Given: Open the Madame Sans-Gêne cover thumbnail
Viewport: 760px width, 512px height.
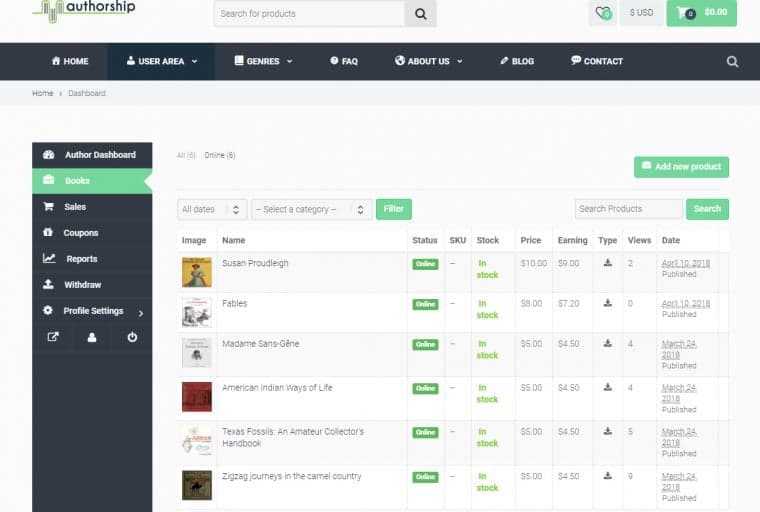Looking at the screenshot, I should pyautogui.click(x=197, y=352).
